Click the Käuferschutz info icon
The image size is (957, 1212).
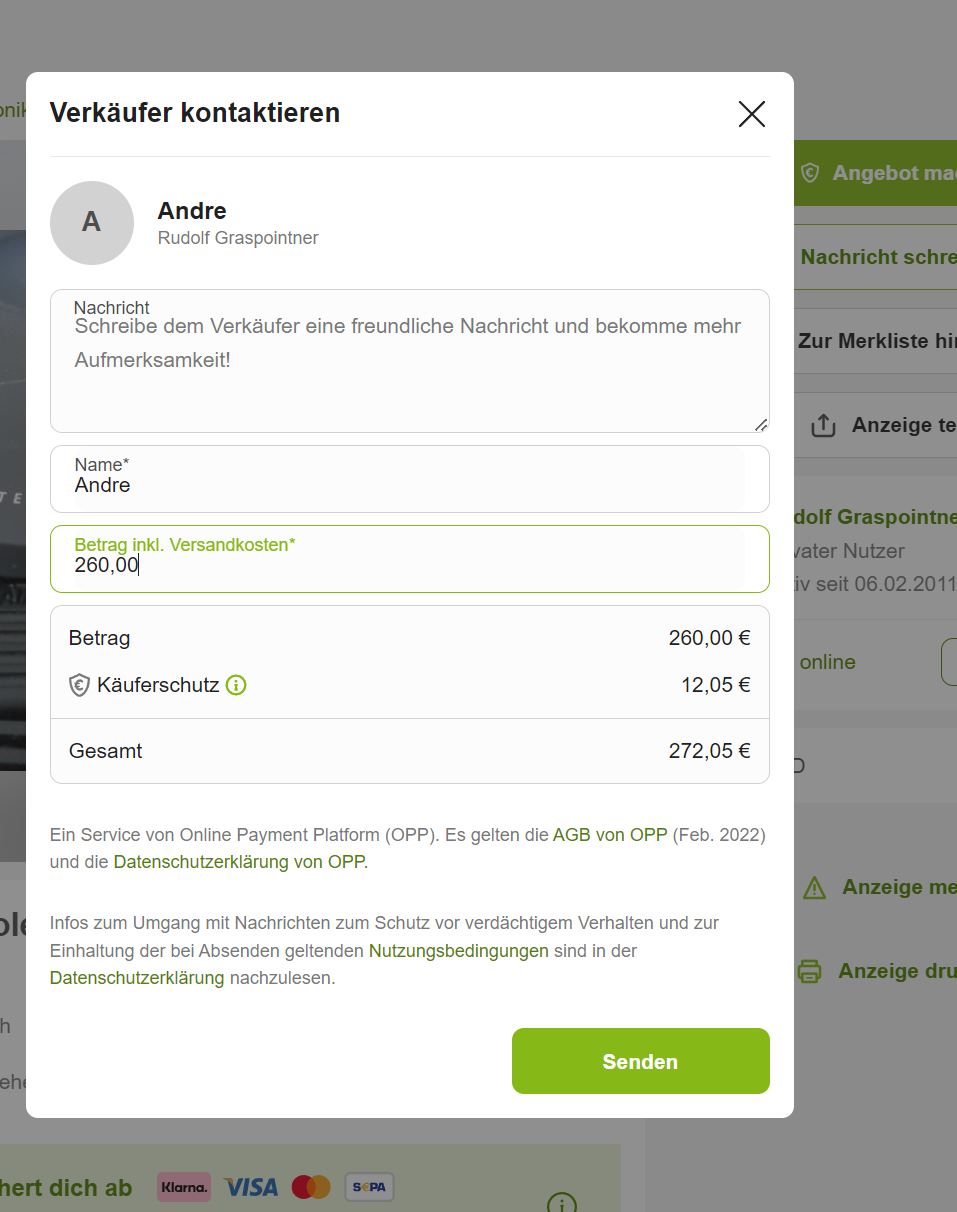click(x=236, y=685)
